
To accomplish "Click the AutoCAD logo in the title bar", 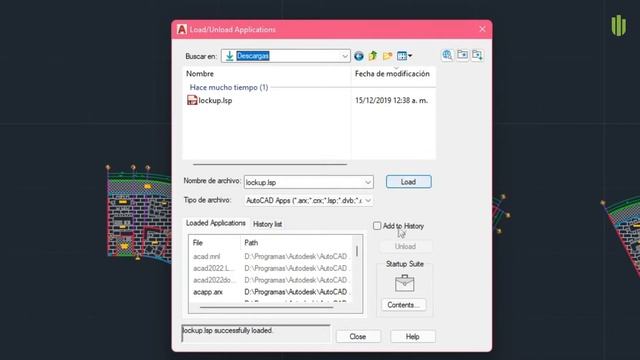I will [182, 29].
